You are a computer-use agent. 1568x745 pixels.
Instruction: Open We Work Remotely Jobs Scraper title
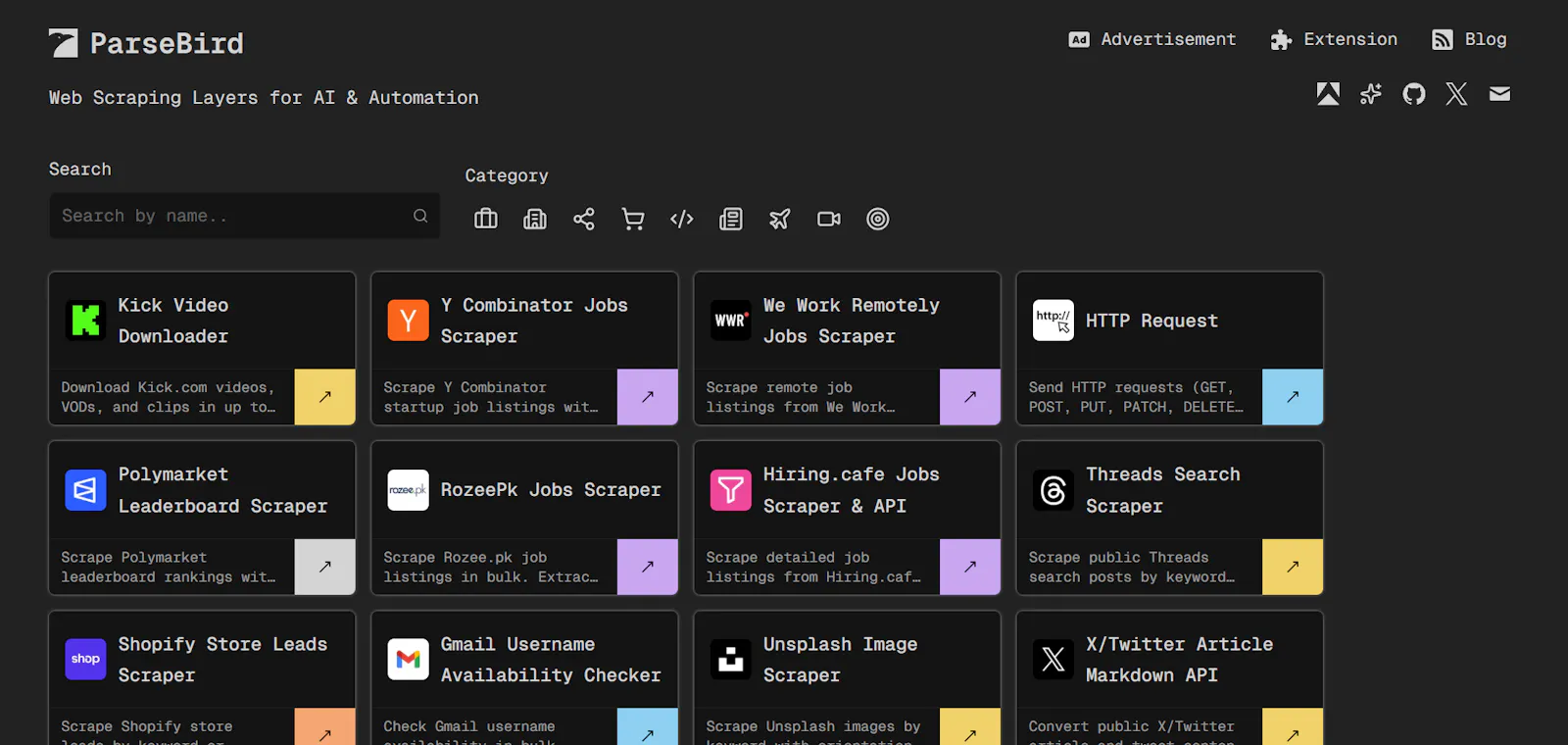(851, 321)
